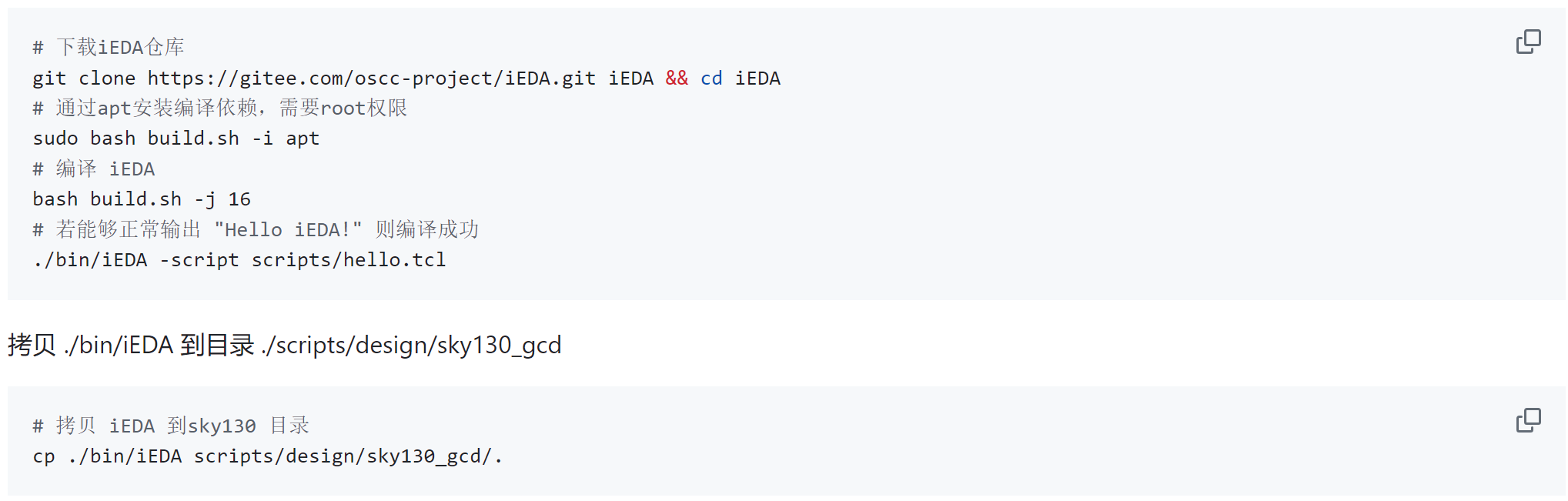Click the "Hello iEDA!" quoted string
1568x501 pixels.
(288, 230)
